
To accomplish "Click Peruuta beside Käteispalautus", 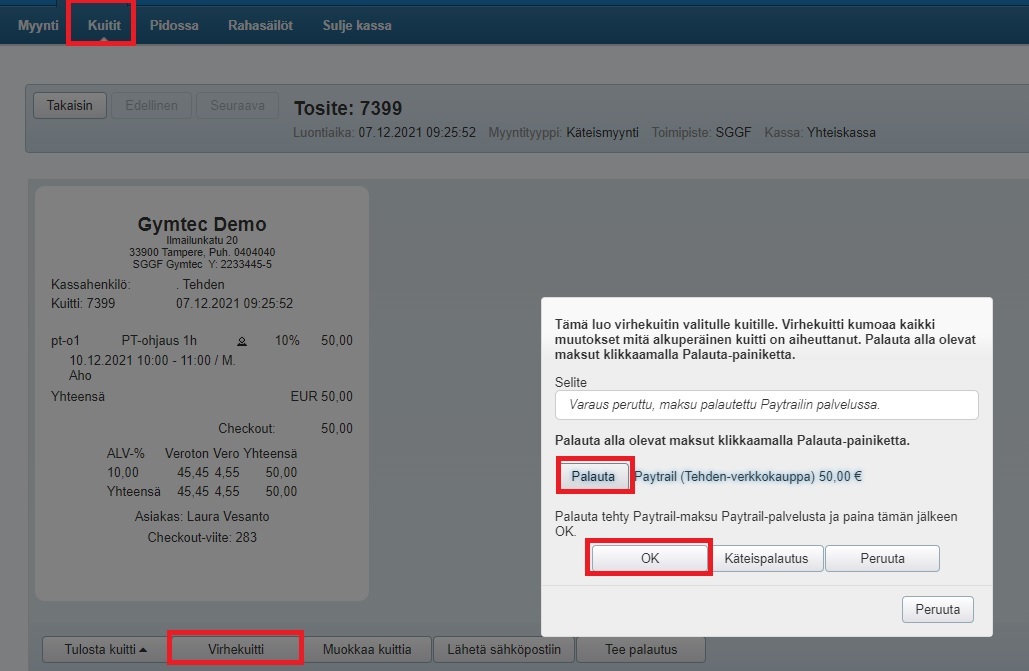I will 882,558.
